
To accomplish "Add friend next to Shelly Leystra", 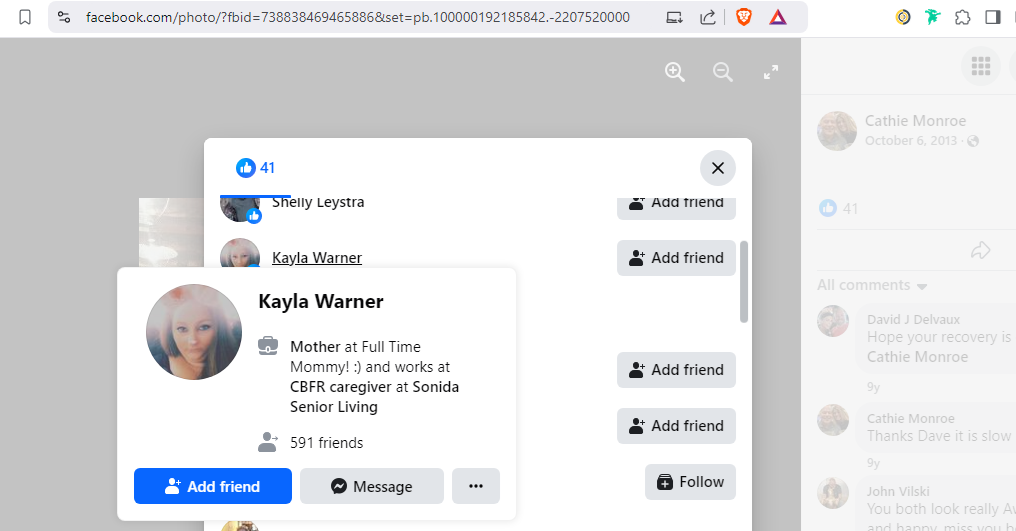I will (x=676, y=206).
